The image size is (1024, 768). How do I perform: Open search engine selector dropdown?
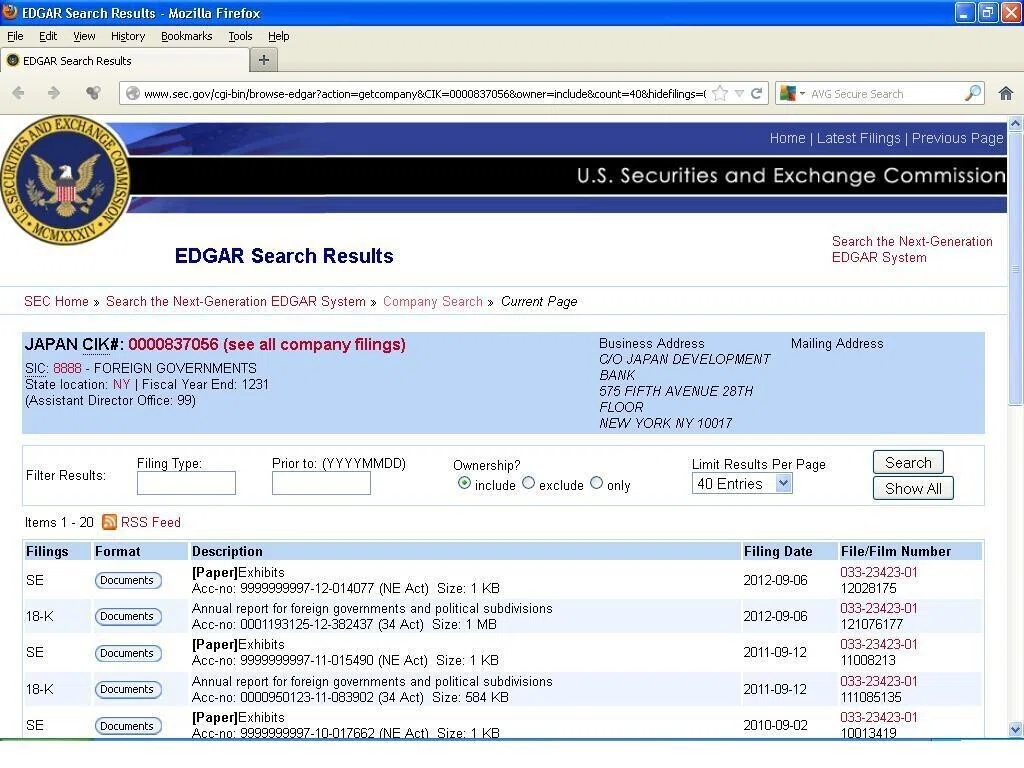(x=793, y=93)
